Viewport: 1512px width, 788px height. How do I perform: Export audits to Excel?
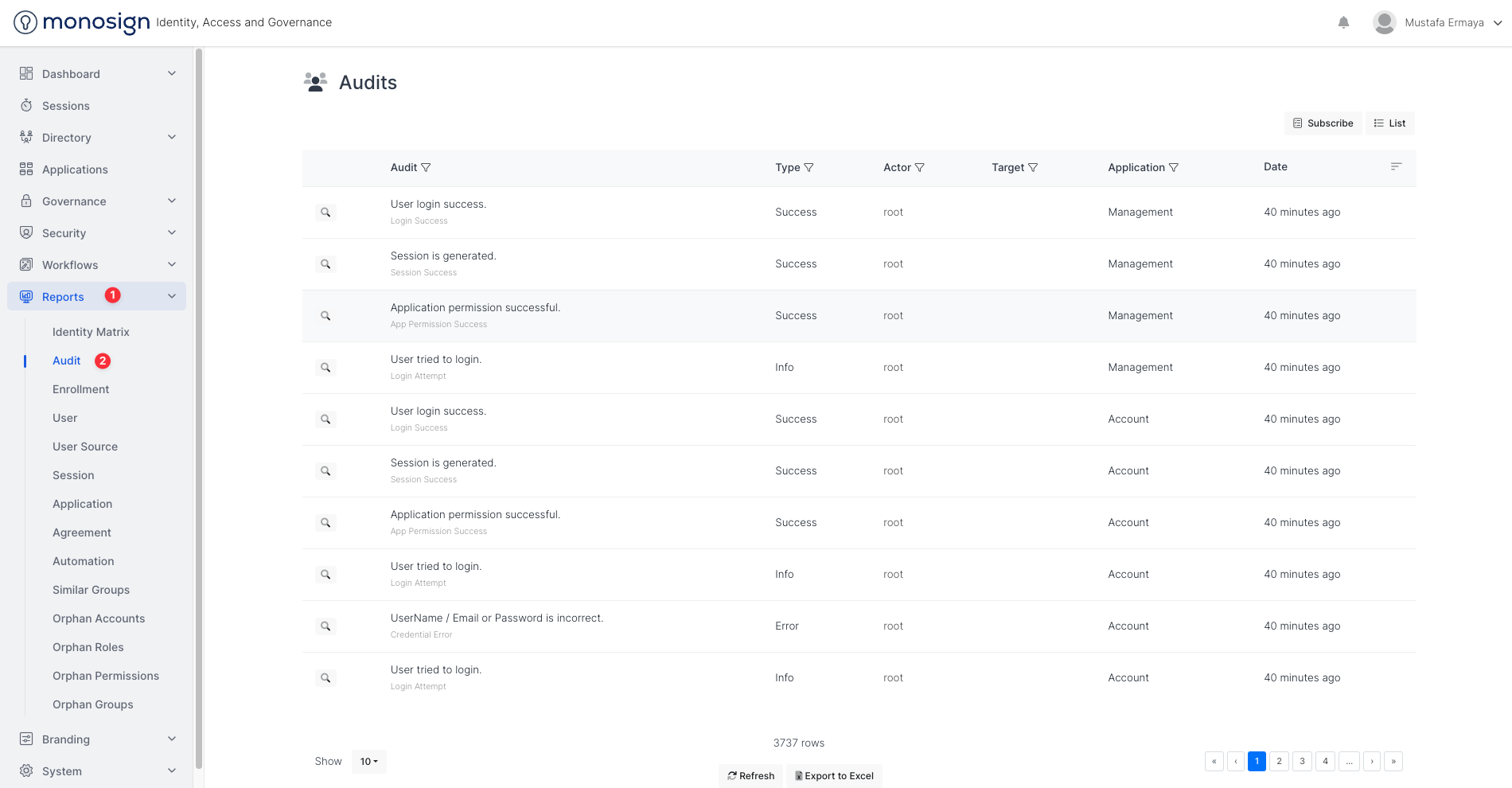(834, 776)
